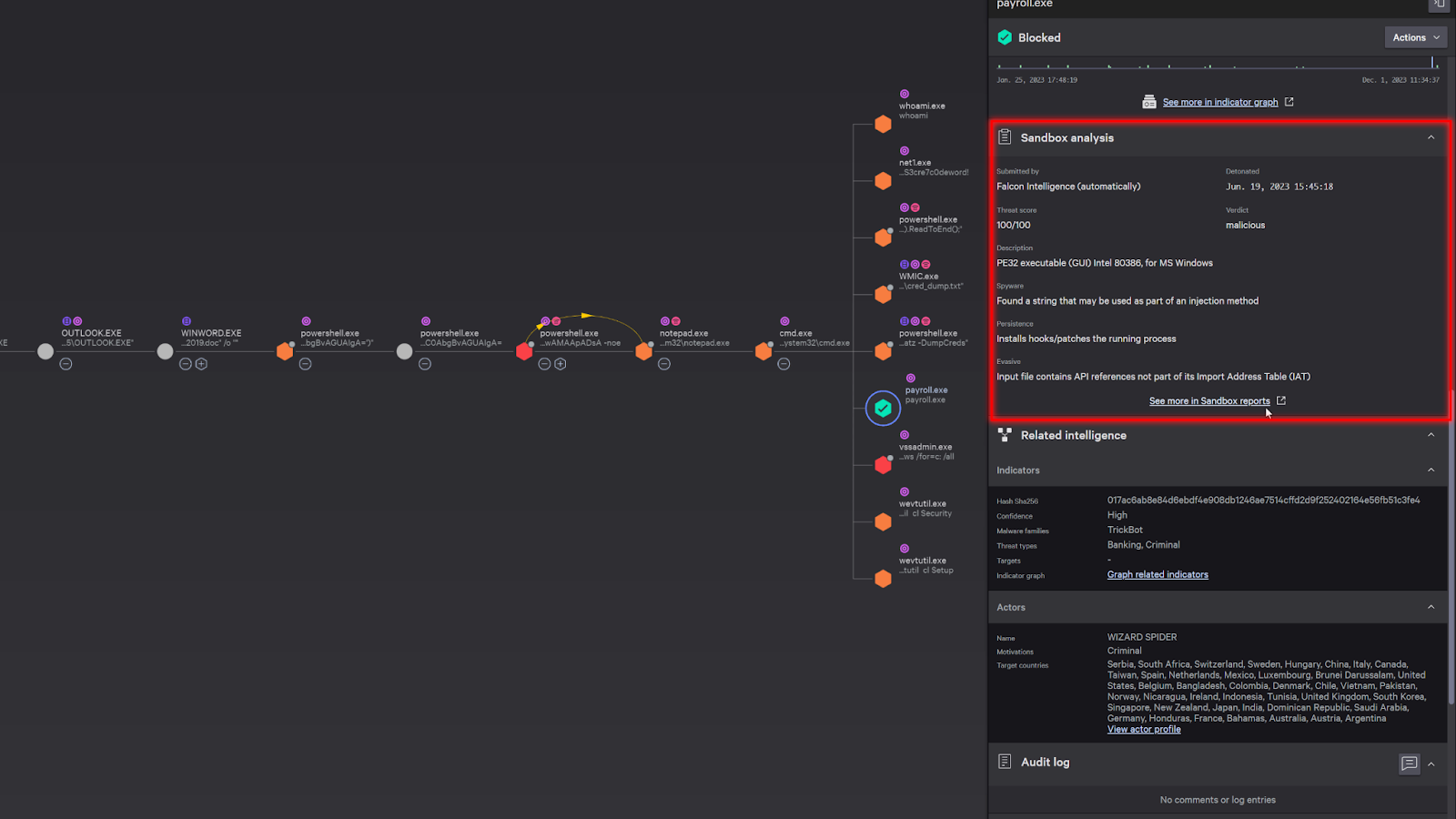This screenshot has height=819, width=1456.
Task: Collapse the WINWORD.EXE node with minus
Action: pyautogui.click(x=186, y=364)
